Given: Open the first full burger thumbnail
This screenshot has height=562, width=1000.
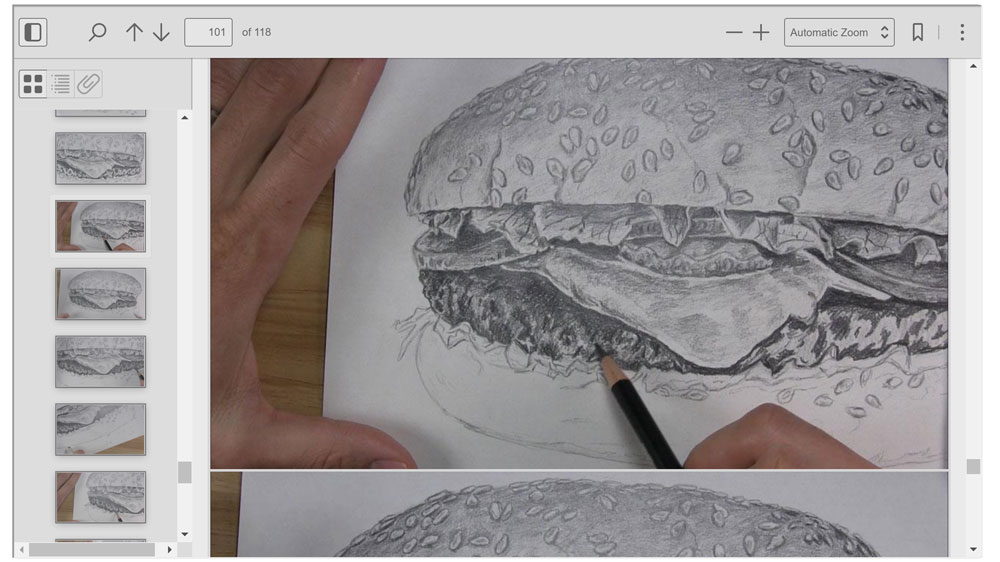Looking at the screenshot, I should click(x=100, y=158).
